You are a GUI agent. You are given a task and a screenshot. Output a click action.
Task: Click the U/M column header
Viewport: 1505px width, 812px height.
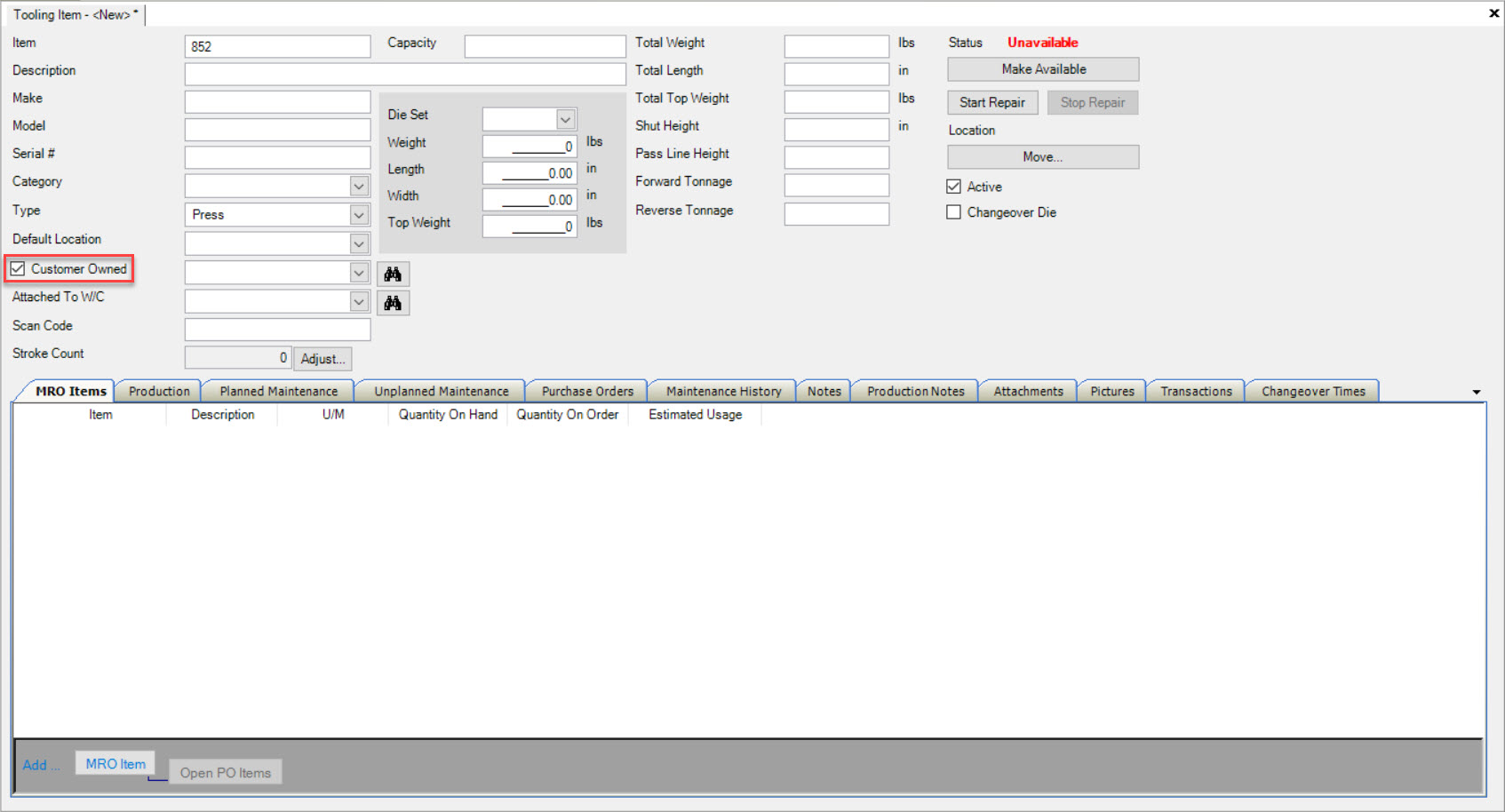pyautogui.click(x=333, y=415)
